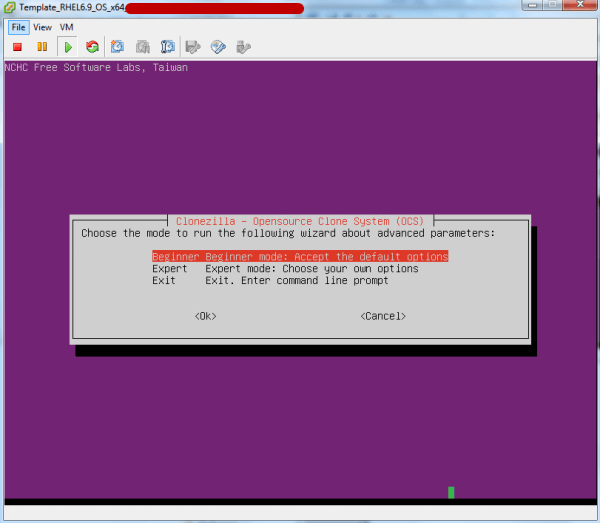Click the Clonezilla dialog title text
This screenshot has height=523, width=600.
coord(300,221)
